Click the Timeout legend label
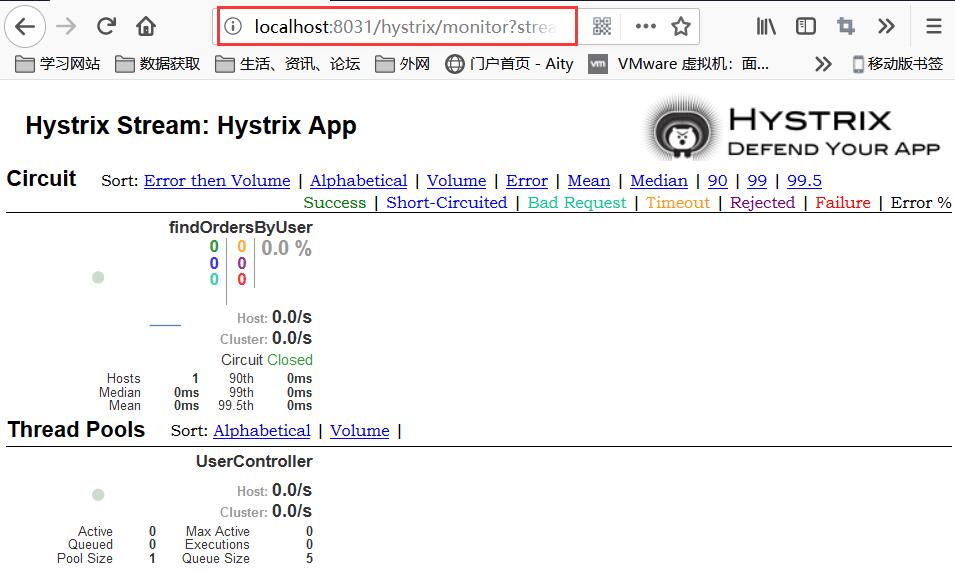Screen dimensions: 955x572 [678, 202]
